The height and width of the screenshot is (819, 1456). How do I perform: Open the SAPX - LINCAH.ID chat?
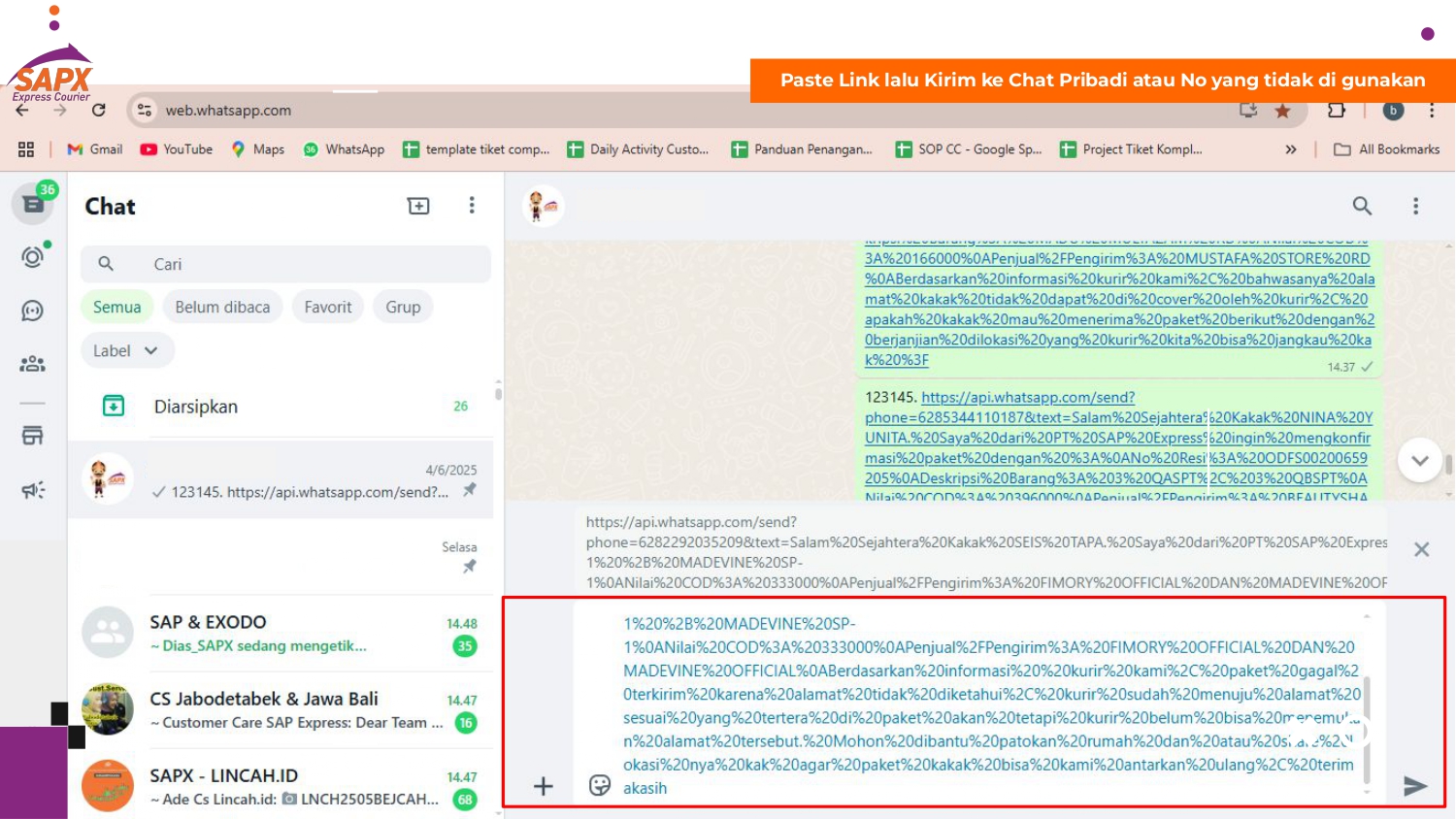281,784
